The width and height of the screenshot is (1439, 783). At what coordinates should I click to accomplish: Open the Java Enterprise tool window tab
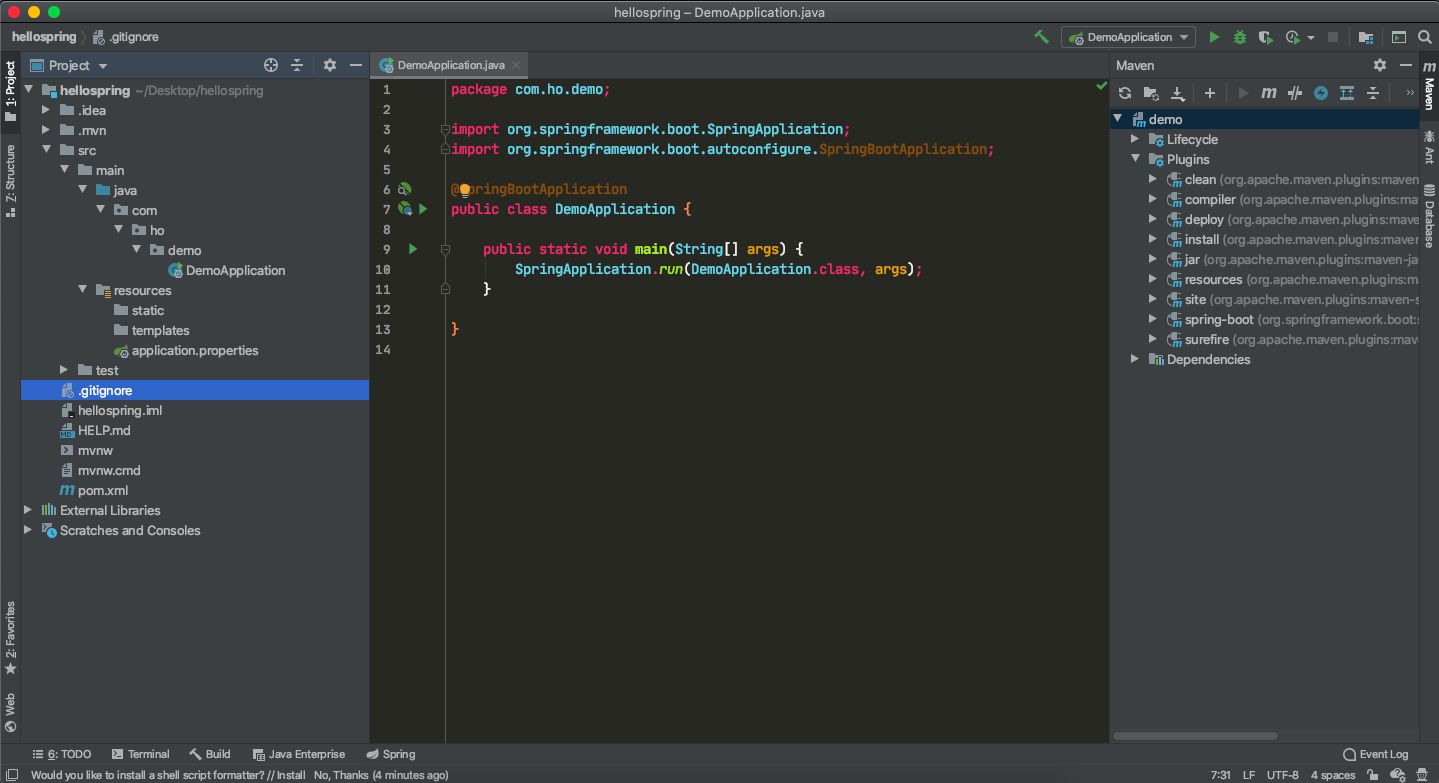pos(298,754)
